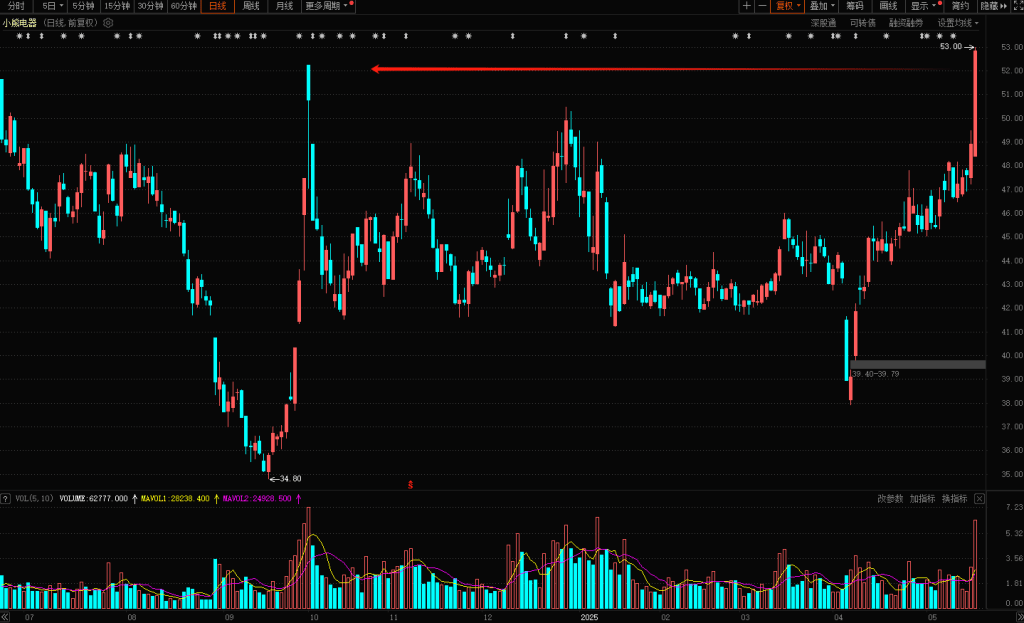This screenshot has height=623, width=1024.
Task: Switch to the 月线 monthly chart
Action: coord(284,6)
